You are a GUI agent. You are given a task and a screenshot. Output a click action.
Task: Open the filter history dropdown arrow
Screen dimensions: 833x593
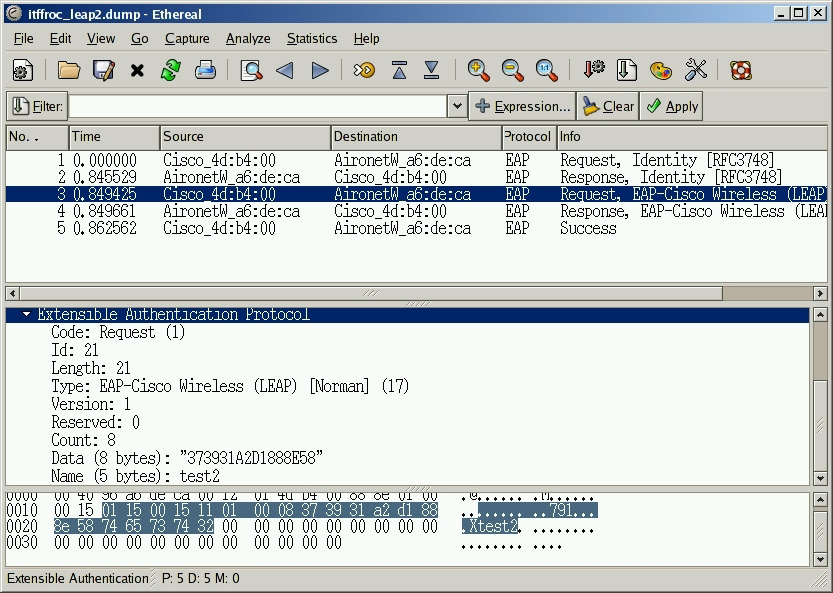pyautogui.click(x=457, y=106)
